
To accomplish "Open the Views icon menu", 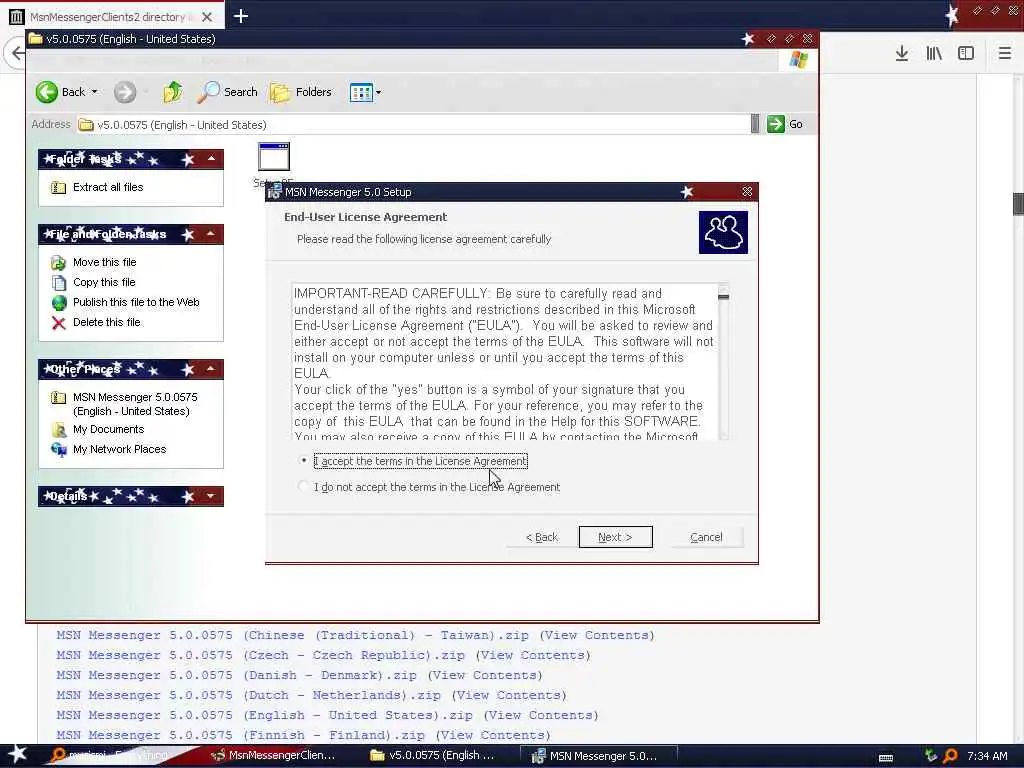I will 361,92.
